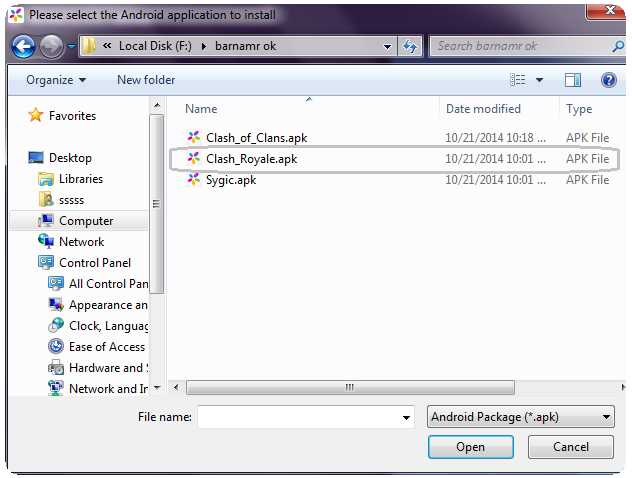Click the Hardware and Sound printer icon
The width and height of the screenshot is (632, 478).
tap(56, 367)
